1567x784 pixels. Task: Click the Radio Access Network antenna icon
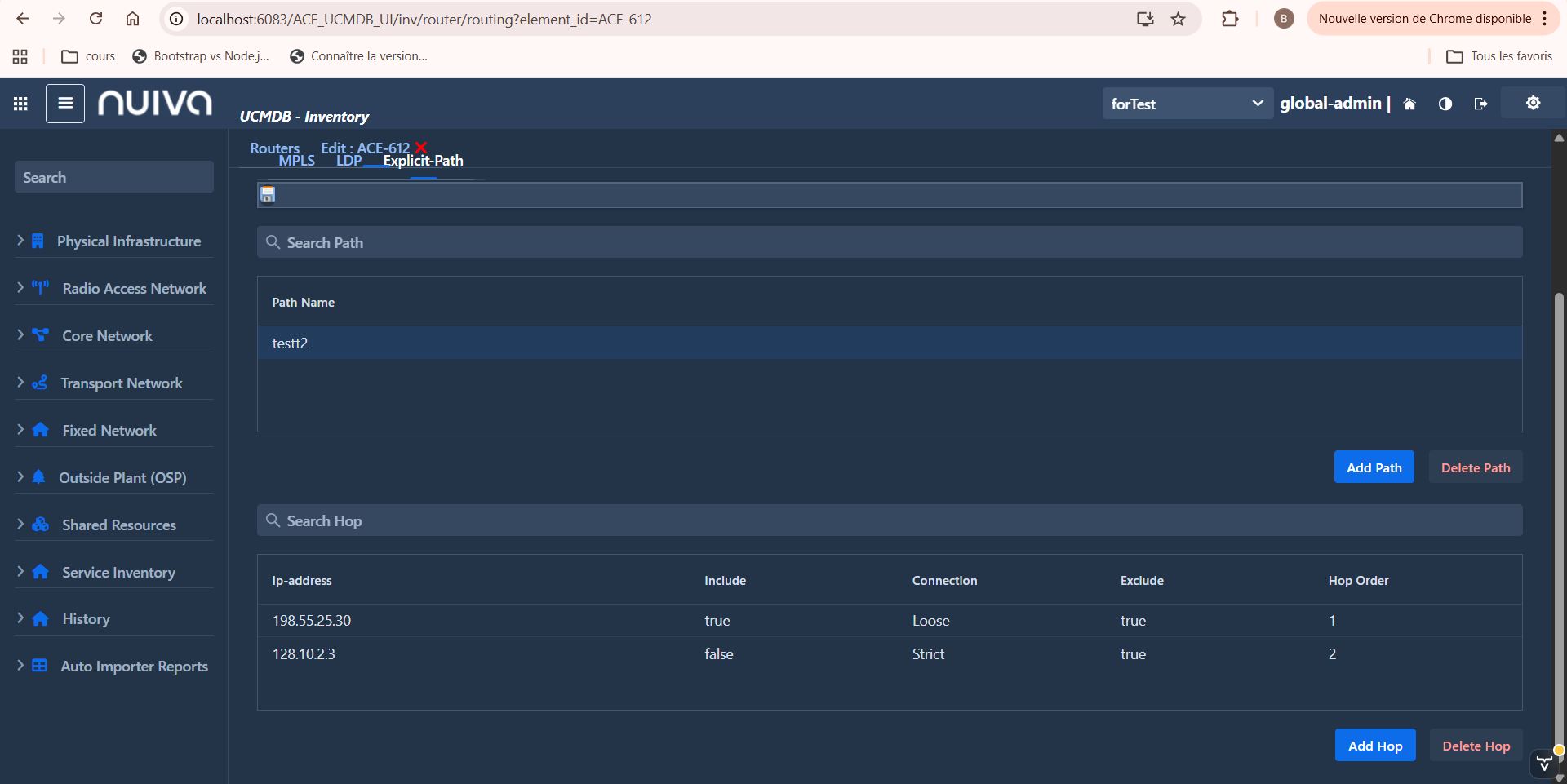(x=40, y=288)
